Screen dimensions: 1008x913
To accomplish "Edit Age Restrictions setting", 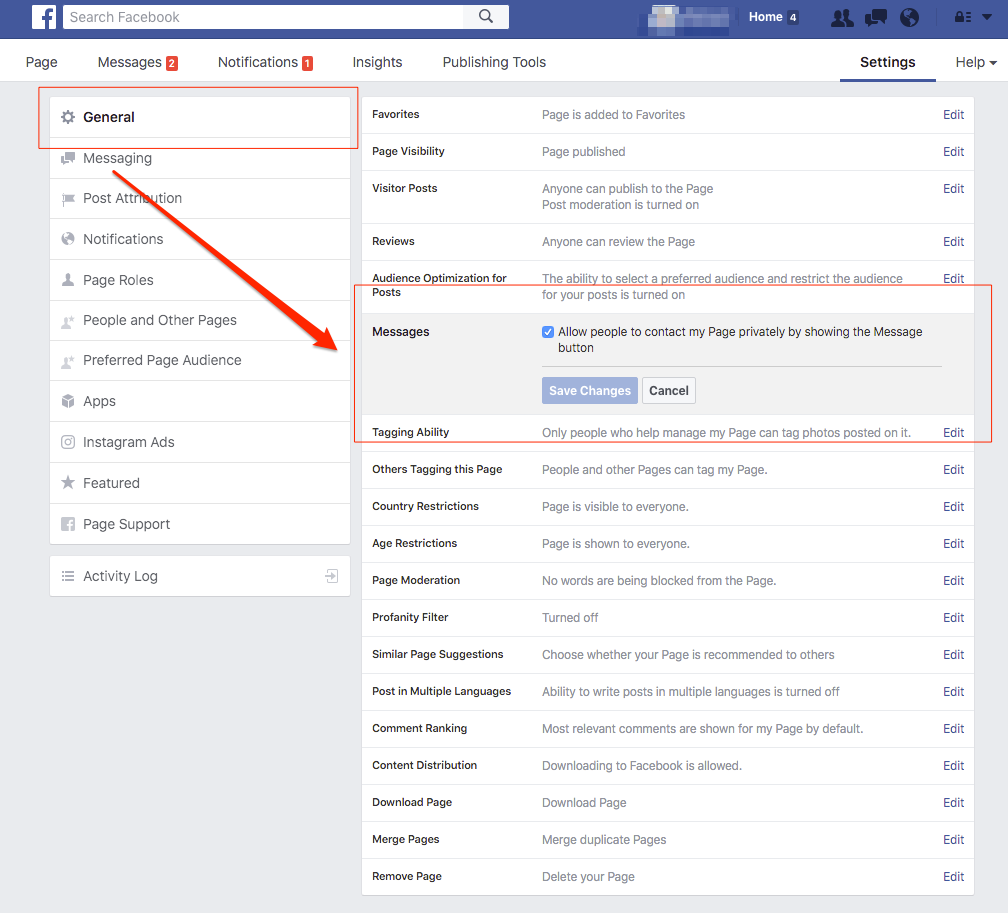I will [x=953, y=544].
